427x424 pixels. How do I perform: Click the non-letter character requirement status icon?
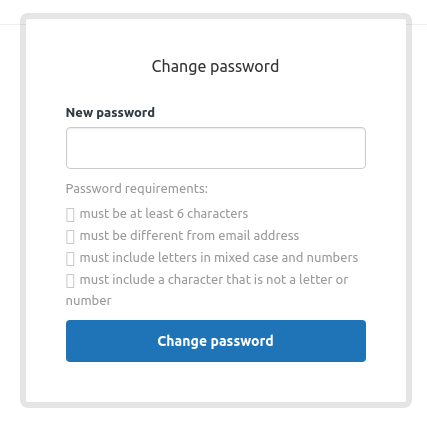[70, 281]
